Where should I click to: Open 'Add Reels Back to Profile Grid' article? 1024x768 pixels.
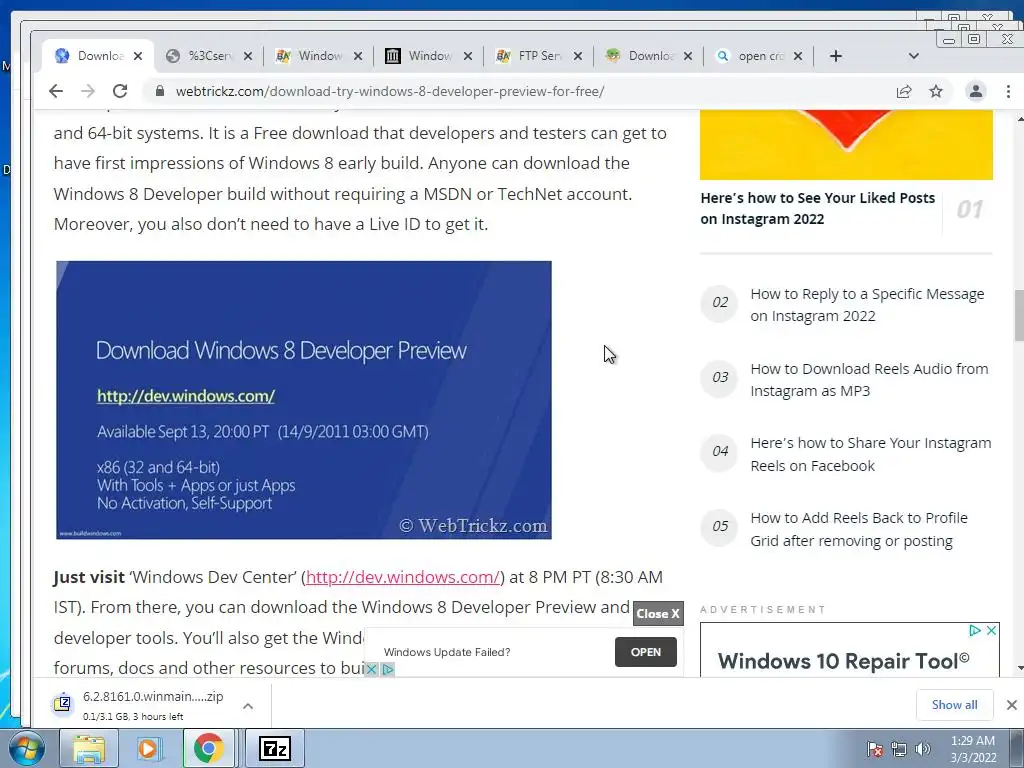coord(859,529)
